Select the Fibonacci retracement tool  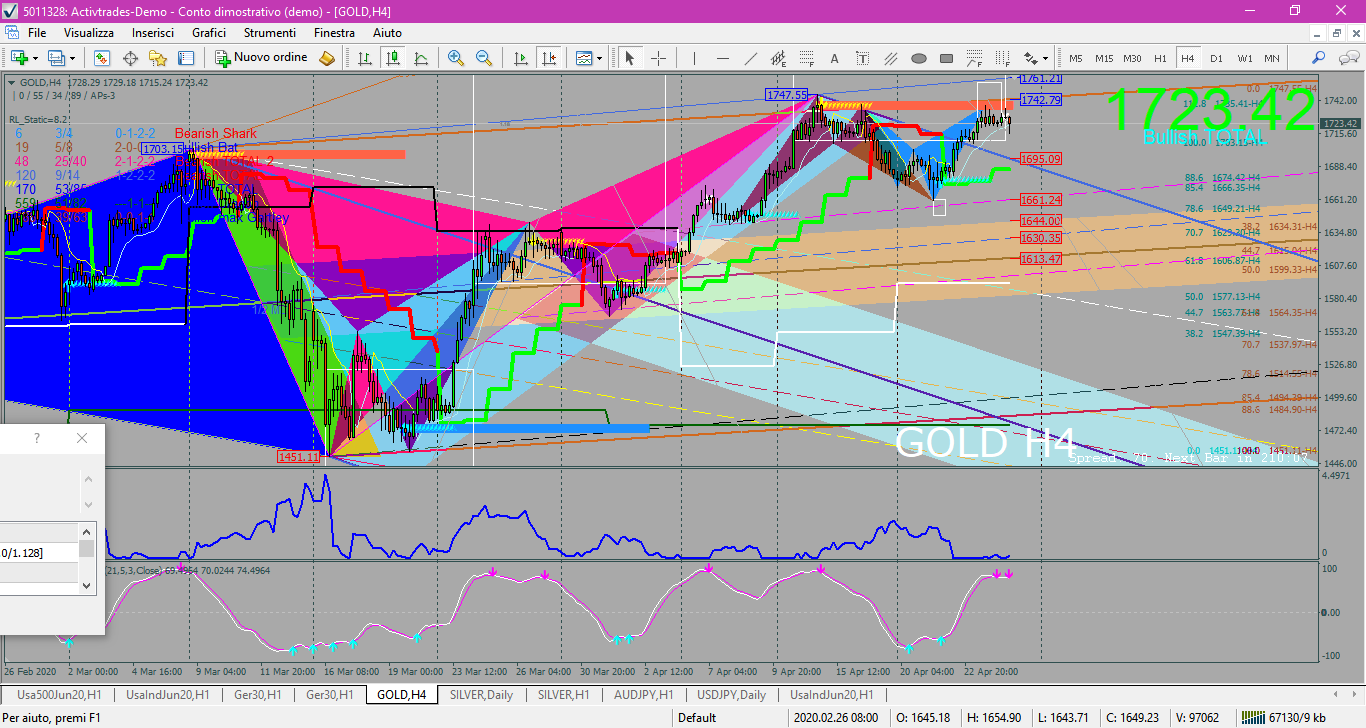pyautogui.click(x=806, y=58)
